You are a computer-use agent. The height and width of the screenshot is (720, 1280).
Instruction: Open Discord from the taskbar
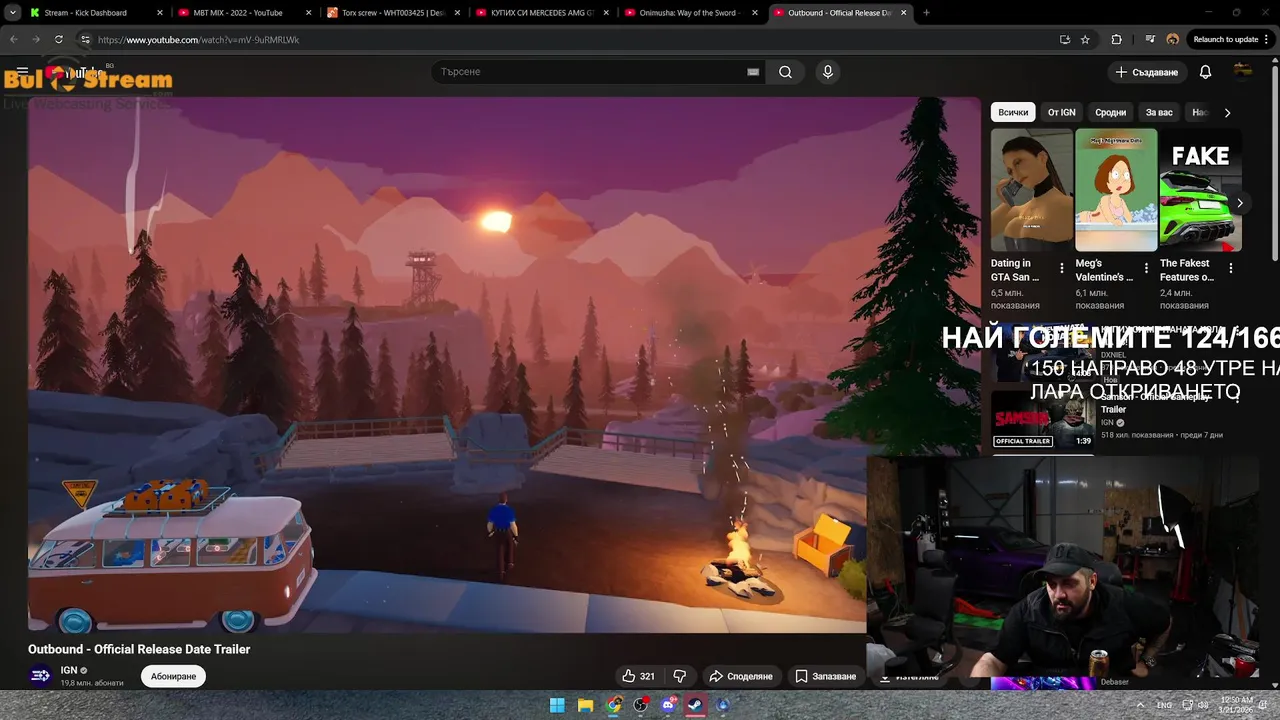(668, 705)
